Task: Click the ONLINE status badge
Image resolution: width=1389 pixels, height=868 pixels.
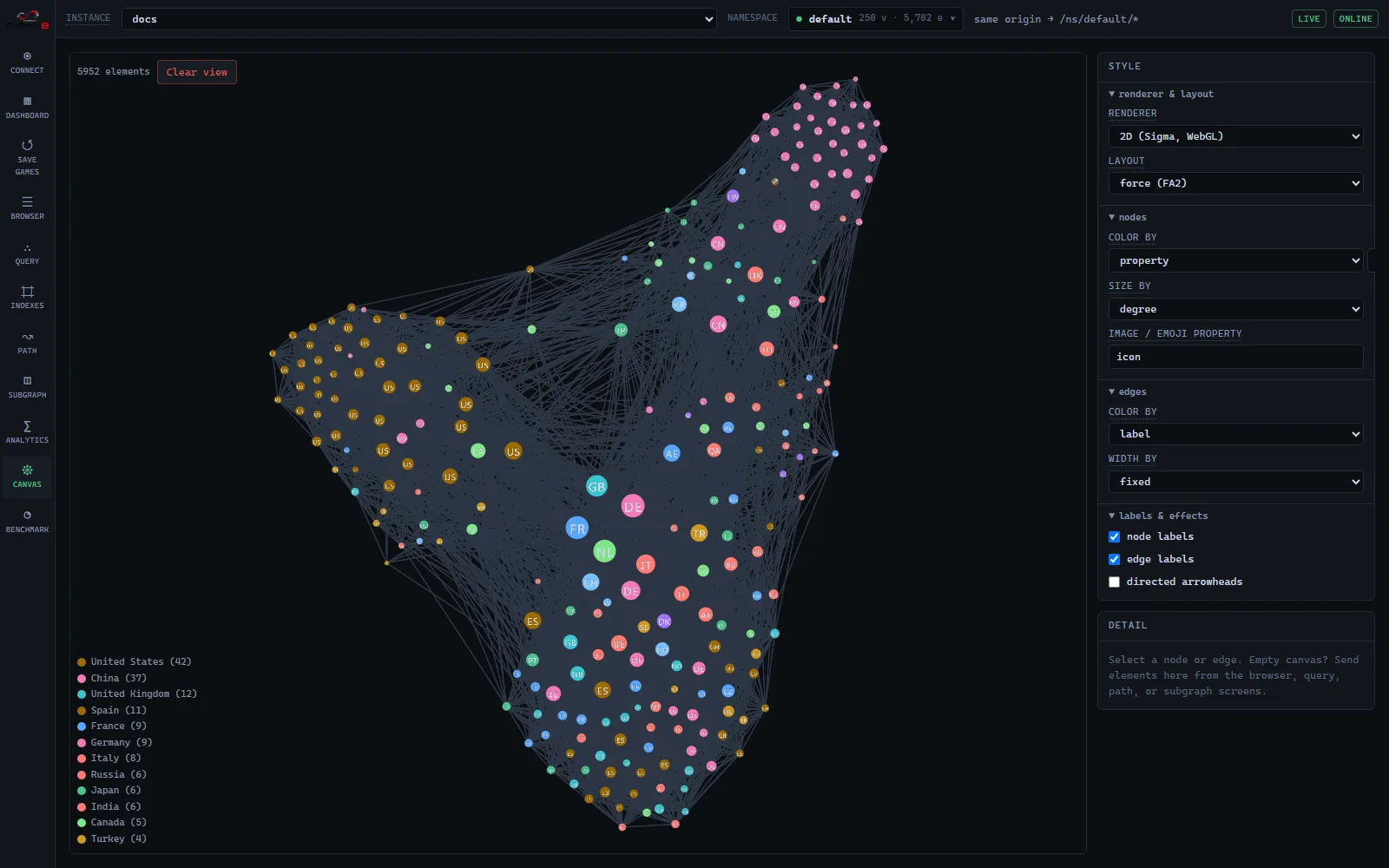Action: click(x=1355, y=18)
